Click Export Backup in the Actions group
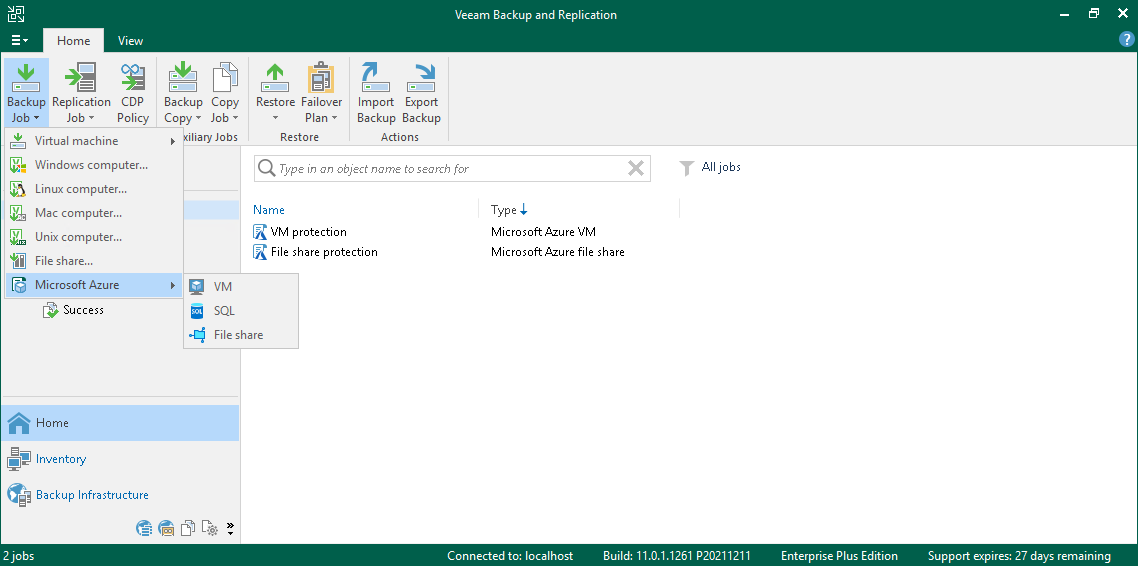 pos(421,94)
